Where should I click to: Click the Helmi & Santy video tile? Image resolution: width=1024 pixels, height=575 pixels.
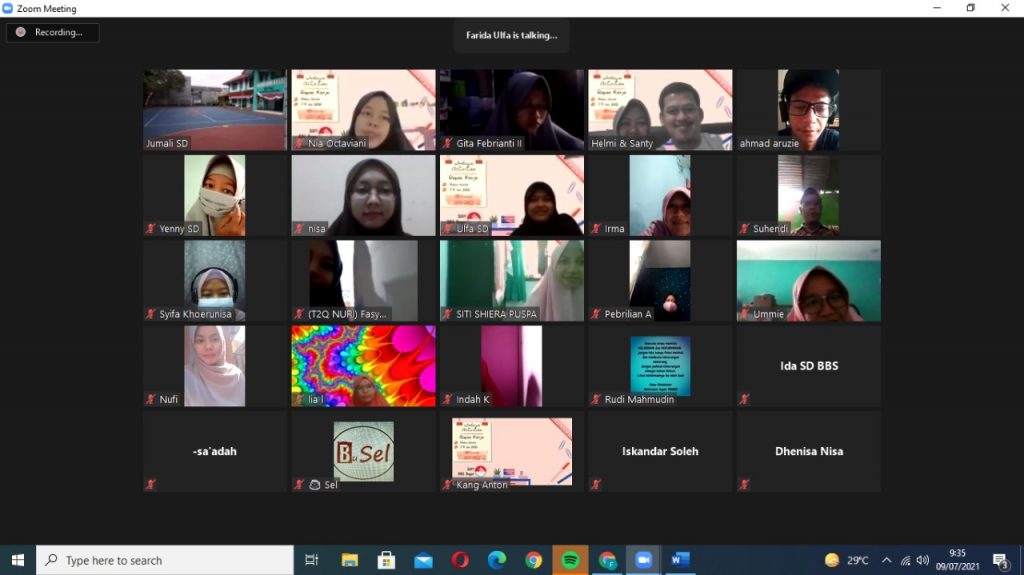[x=660, y=110]
